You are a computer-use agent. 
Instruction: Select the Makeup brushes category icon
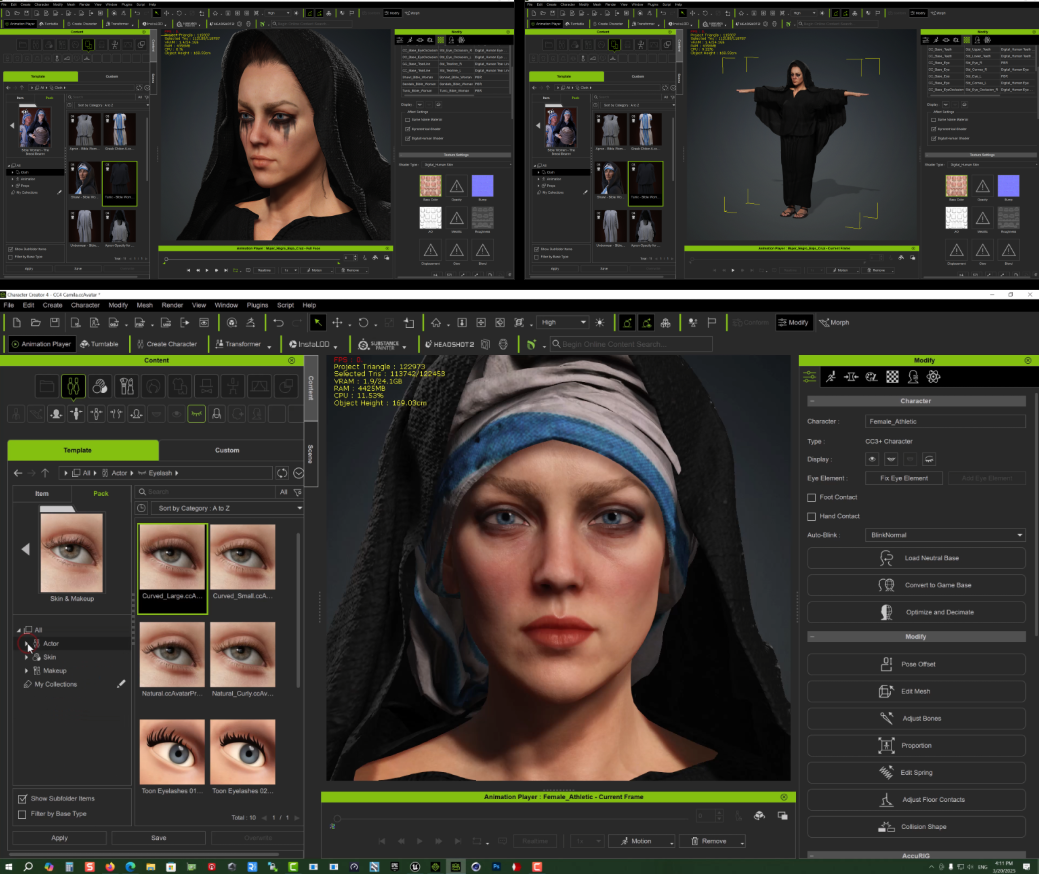126,386
